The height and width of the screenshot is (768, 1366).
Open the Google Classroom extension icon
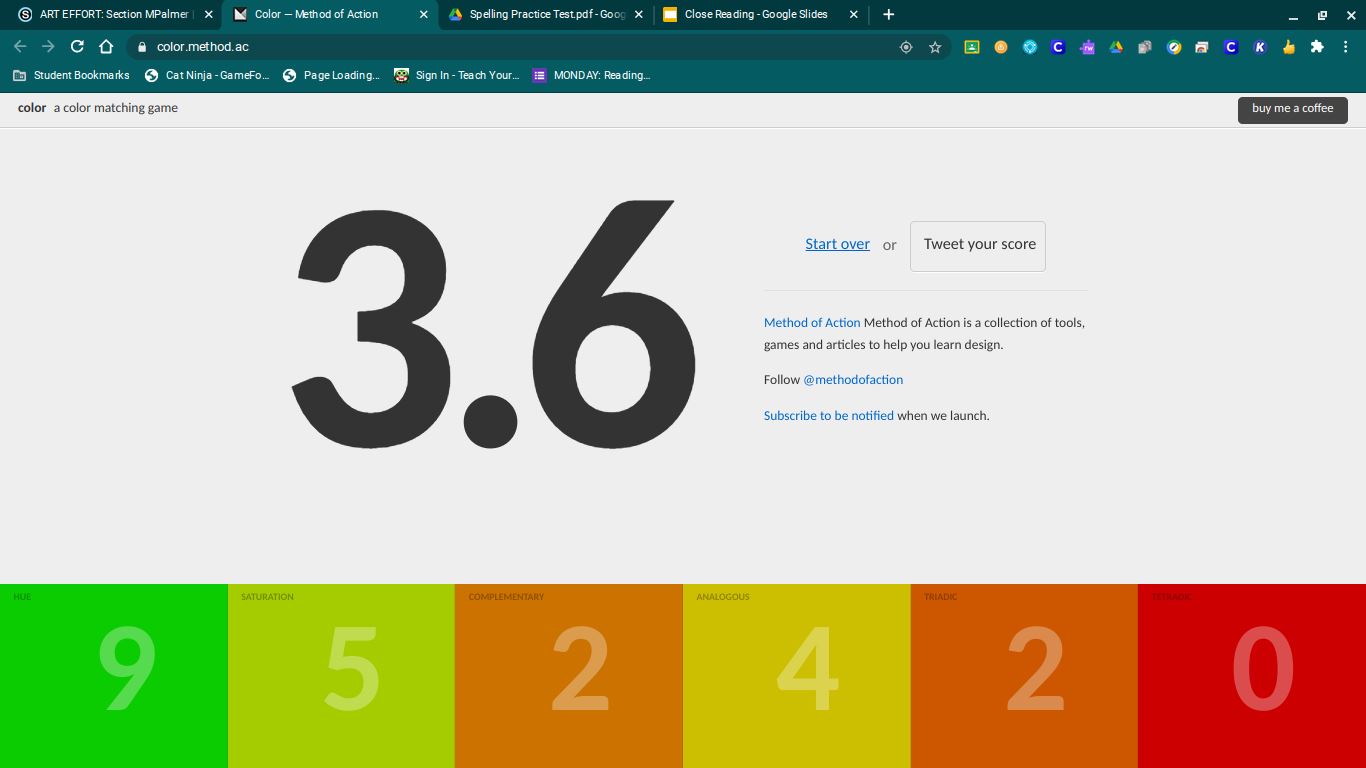[971, 47]
